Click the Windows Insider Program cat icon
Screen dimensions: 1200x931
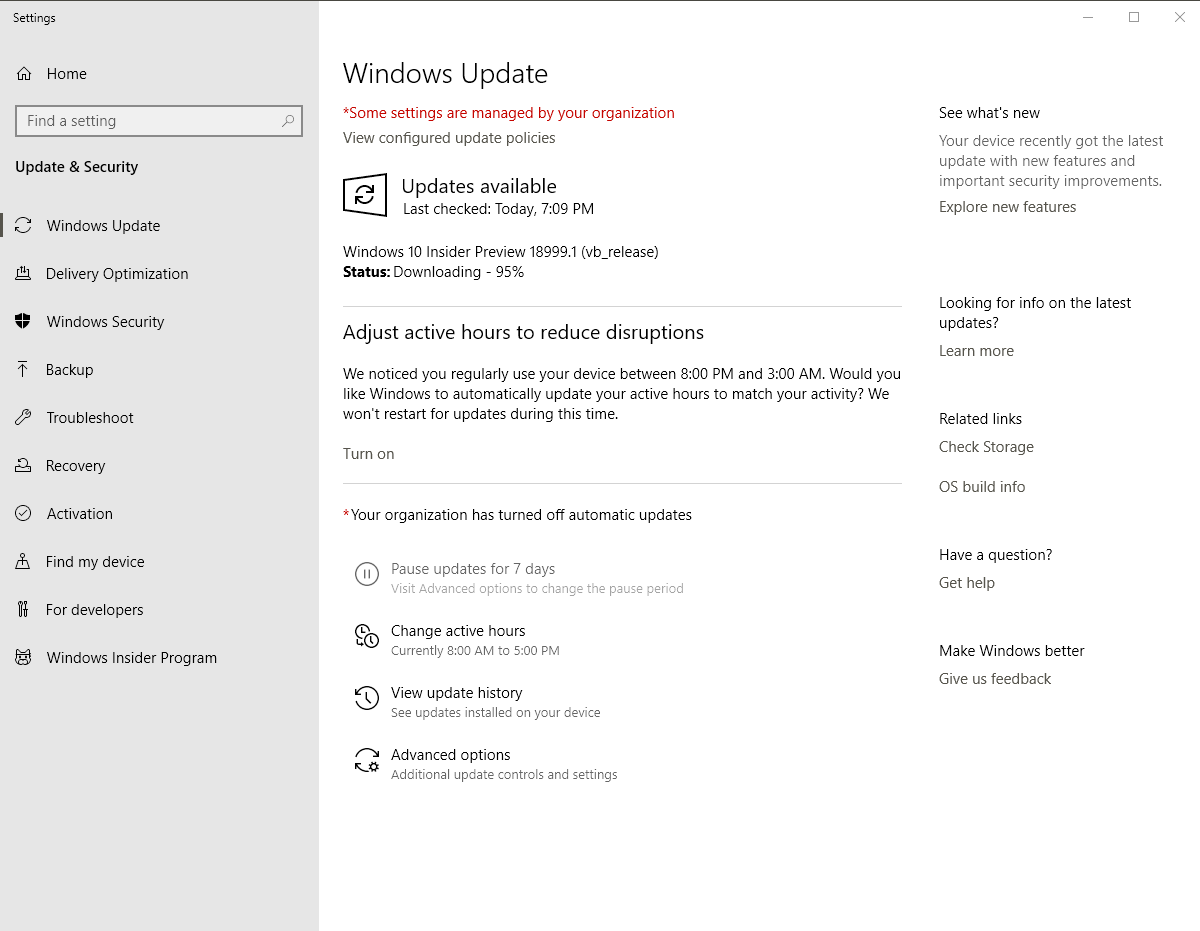pyautogui.click(x=23, y=658)
